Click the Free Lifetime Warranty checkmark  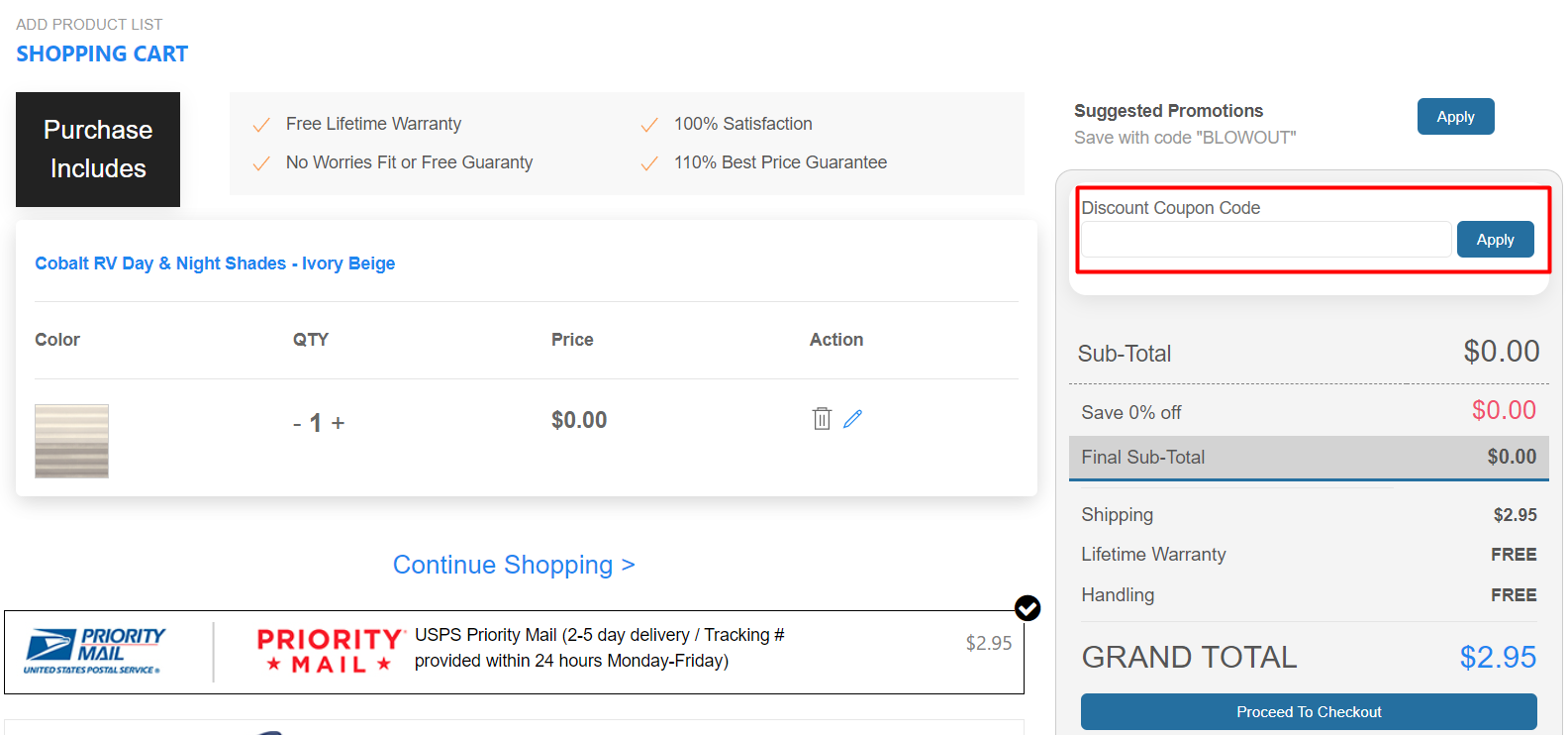pyautogui.click(x=261, y=125)
